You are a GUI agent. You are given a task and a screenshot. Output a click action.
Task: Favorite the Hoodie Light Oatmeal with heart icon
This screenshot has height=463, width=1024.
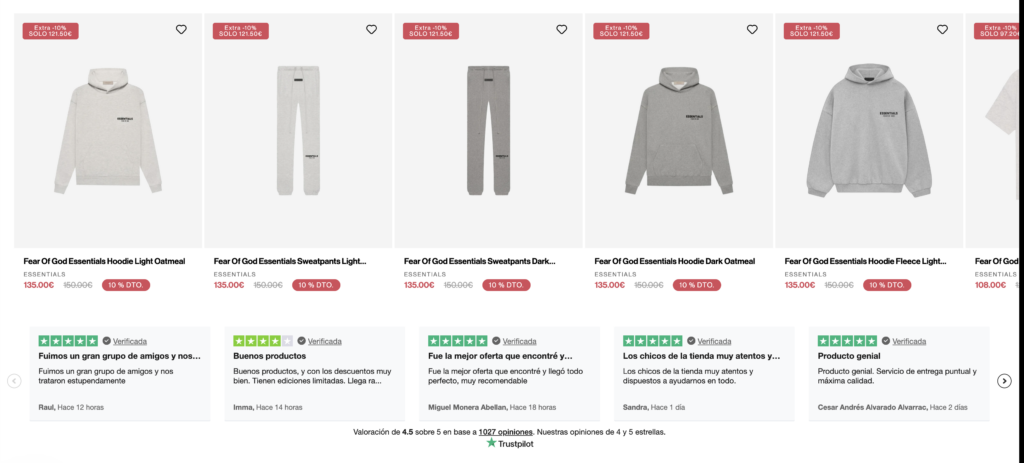[x=181, y=30]
